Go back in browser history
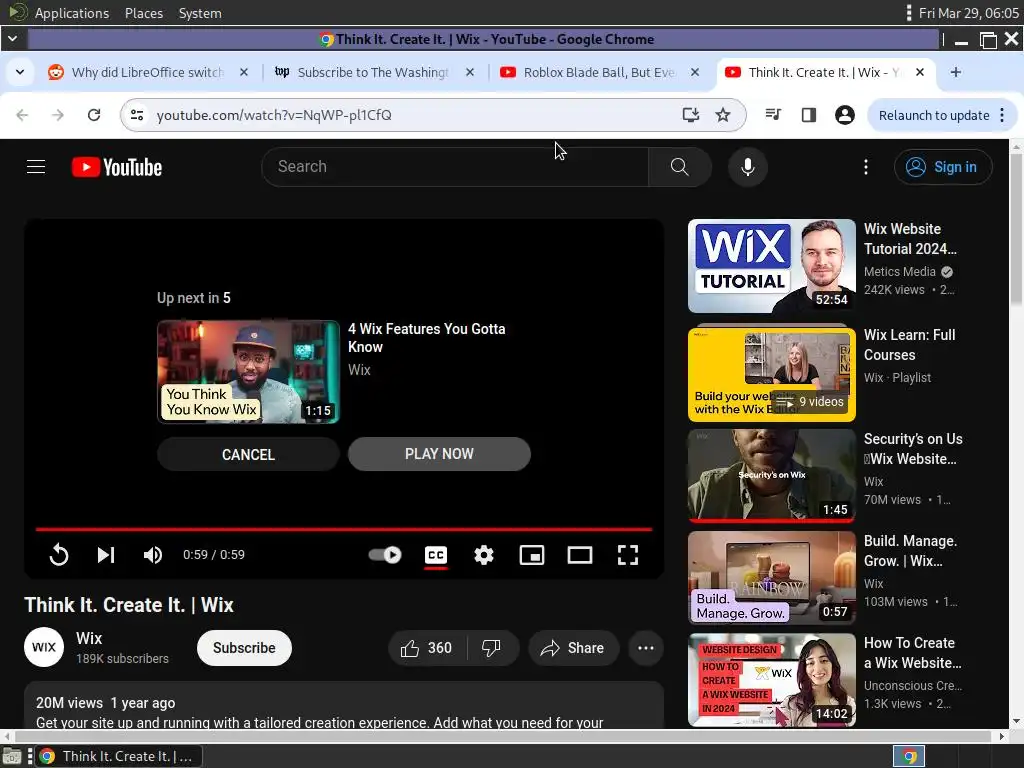 tap(22, 115)
